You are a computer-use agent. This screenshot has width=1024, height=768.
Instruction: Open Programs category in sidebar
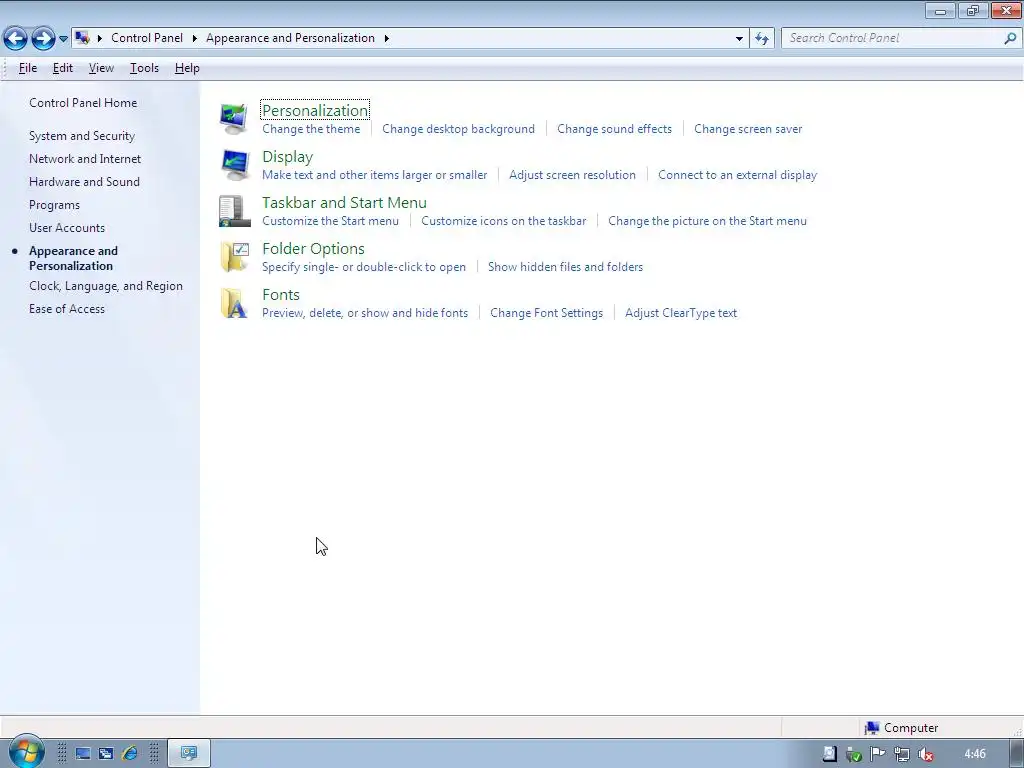(54, 205)
